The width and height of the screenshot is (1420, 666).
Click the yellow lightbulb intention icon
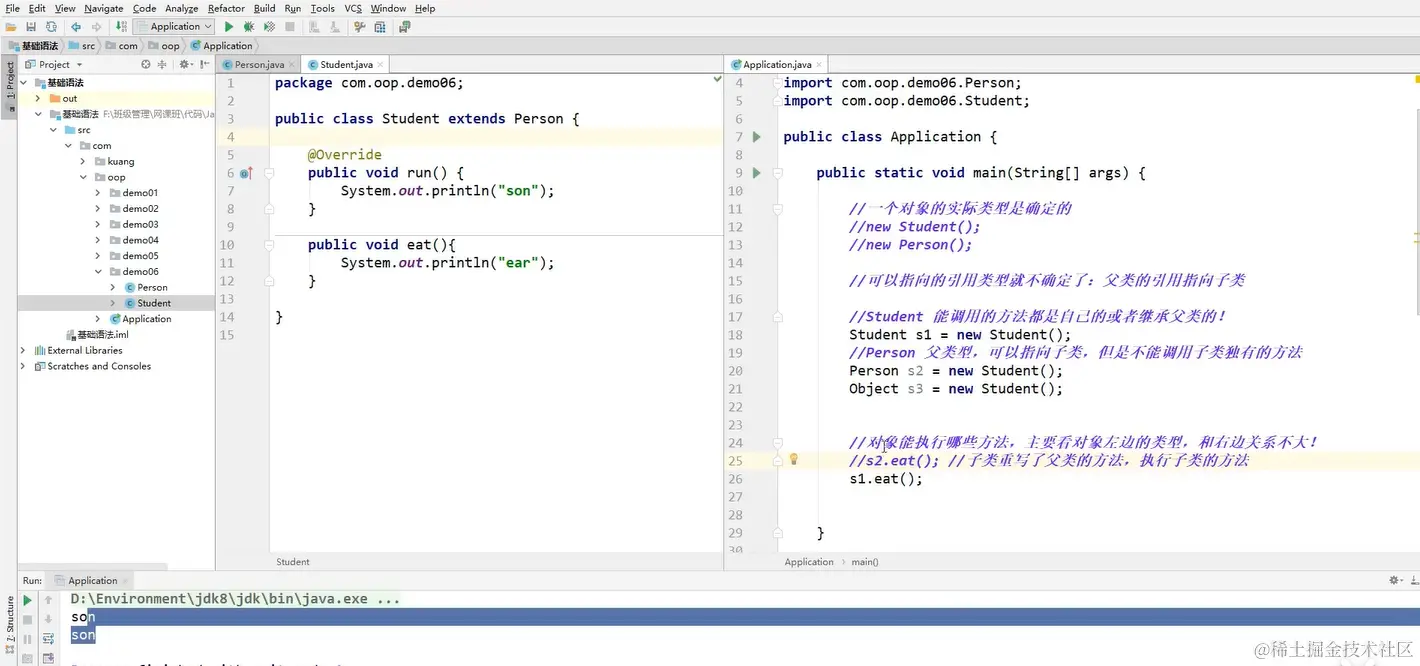(x=794, y=460)
